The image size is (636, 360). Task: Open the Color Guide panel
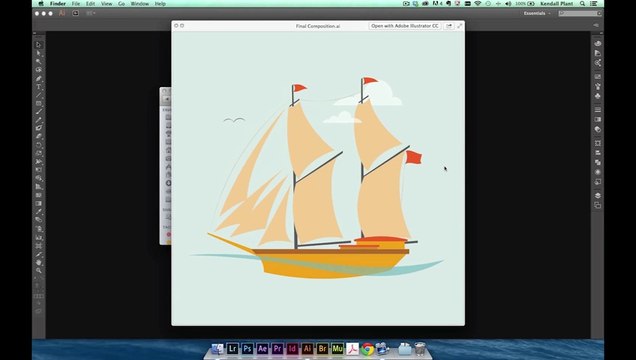point(597,53)
